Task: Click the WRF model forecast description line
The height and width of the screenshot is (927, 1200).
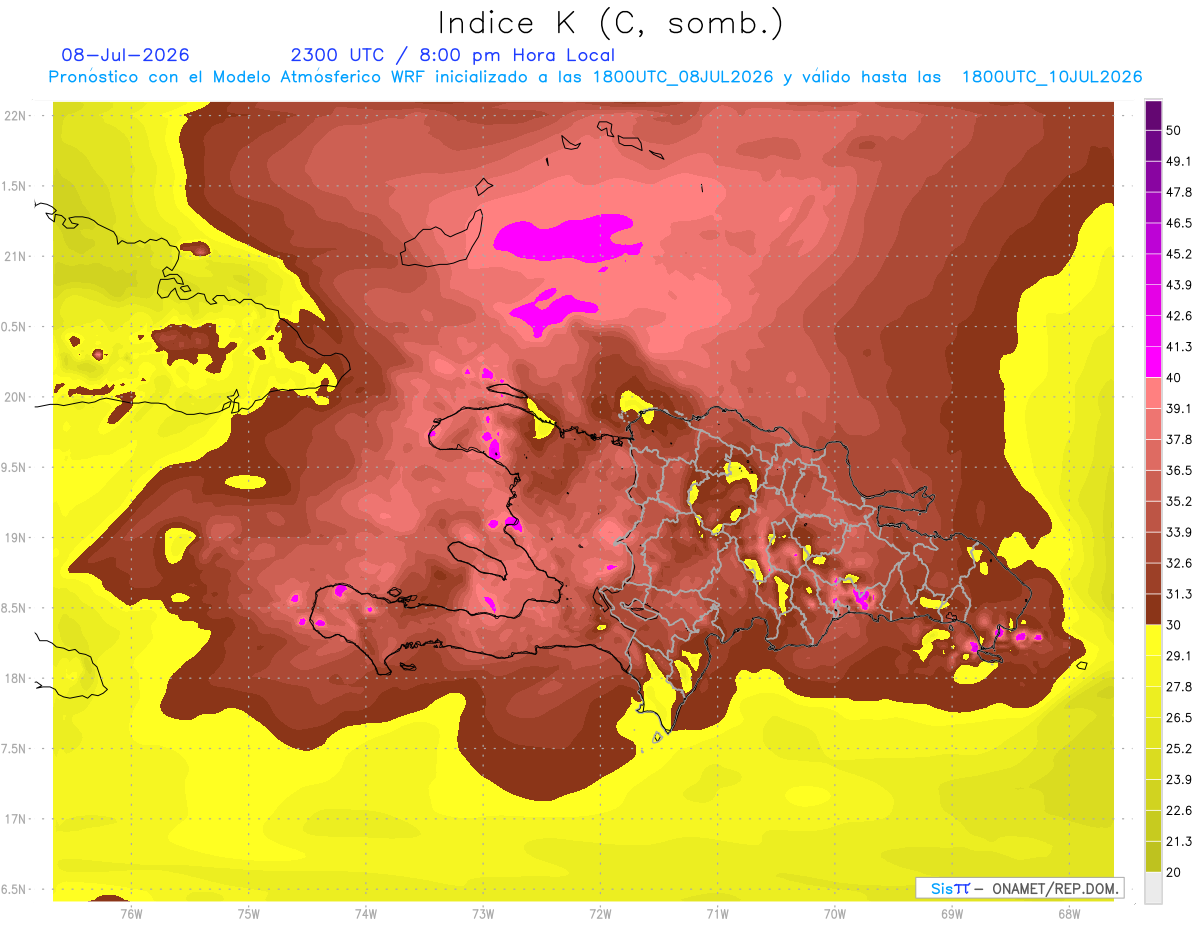Action: click(595, 77)
